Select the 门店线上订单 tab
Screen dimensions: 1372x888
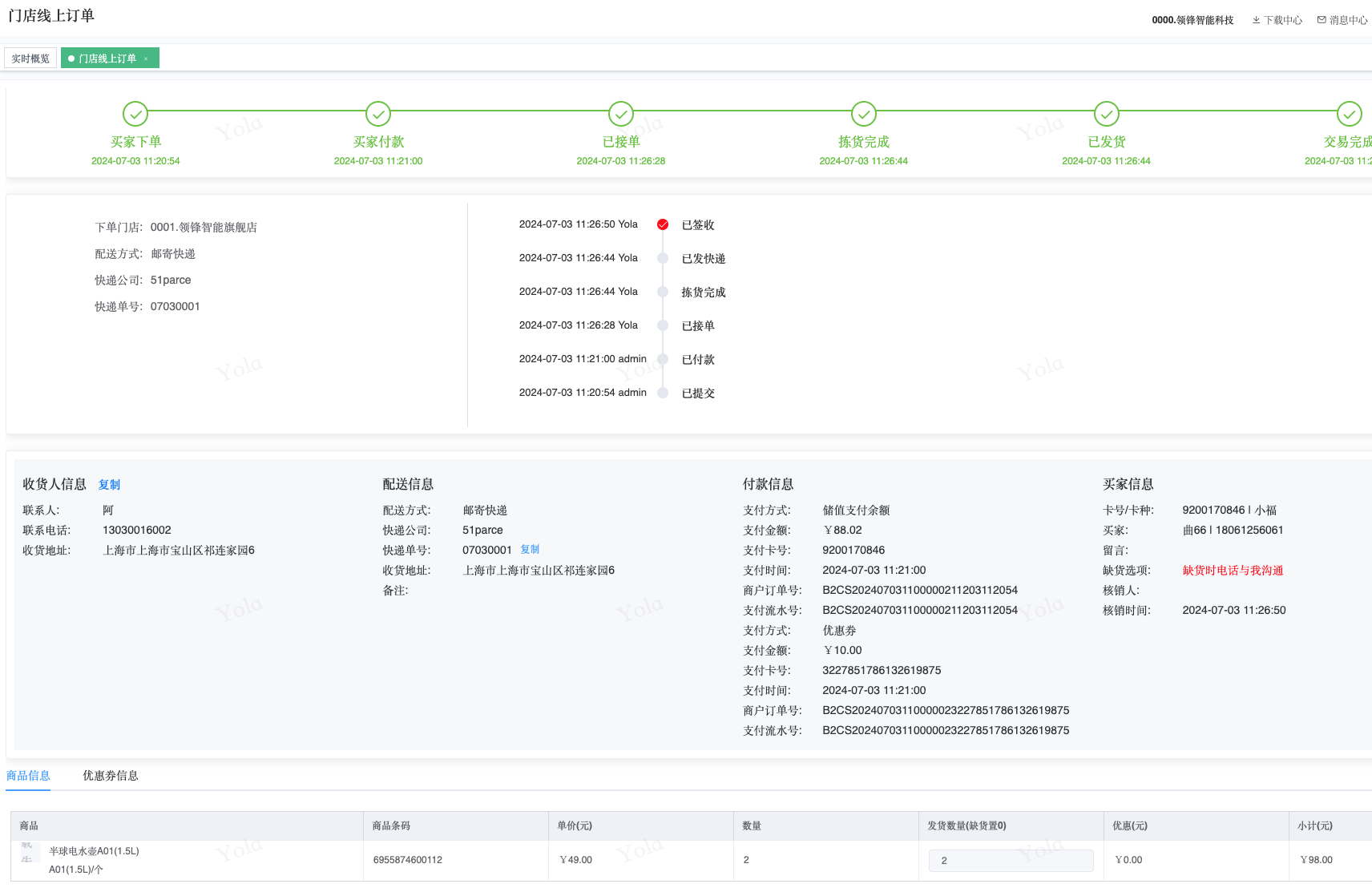click(107, 59)
